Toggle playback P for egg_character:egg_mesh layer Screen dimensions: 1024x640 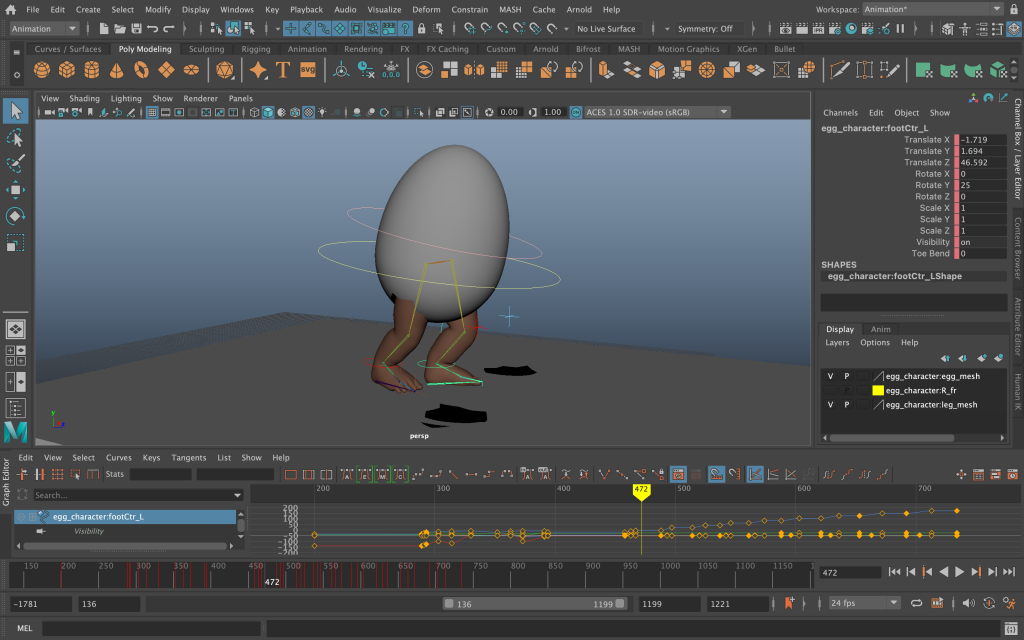tap(846, 376)
